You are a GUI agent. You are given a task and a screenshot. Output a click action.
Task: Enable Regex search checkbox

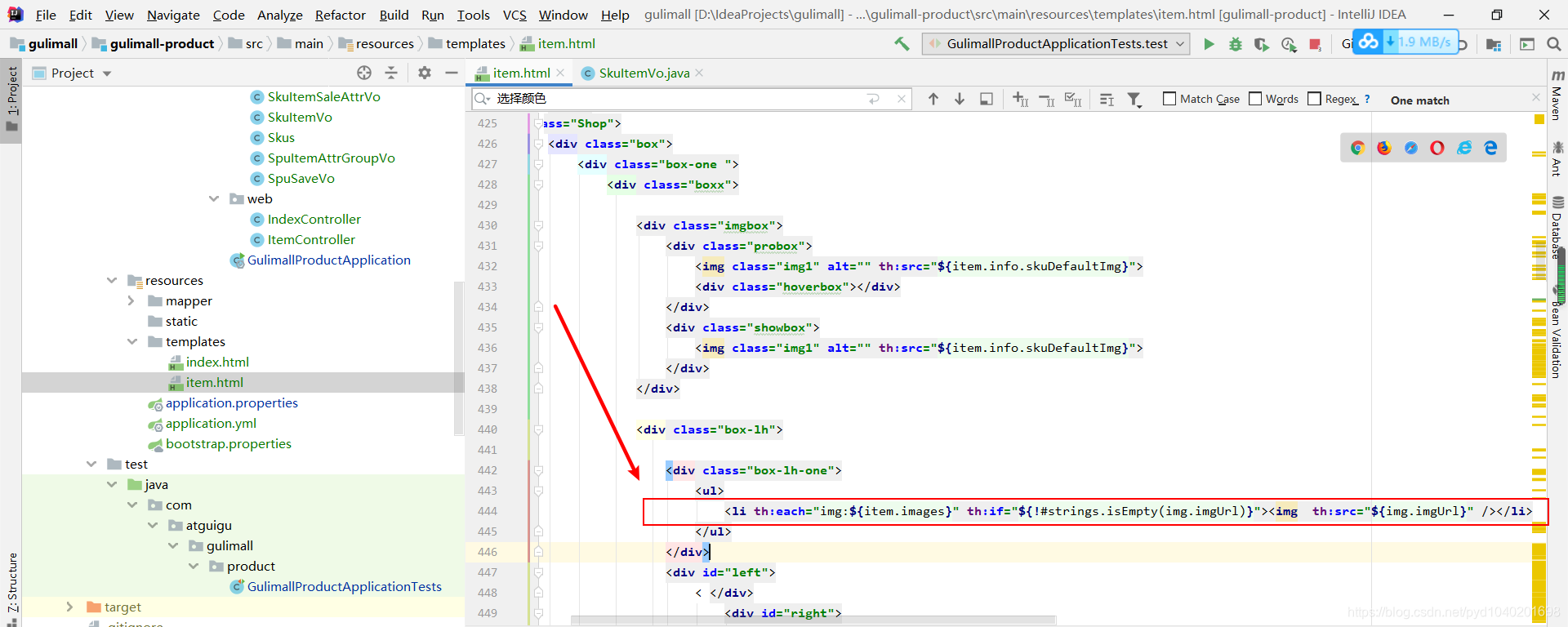tap(1314, 99)
